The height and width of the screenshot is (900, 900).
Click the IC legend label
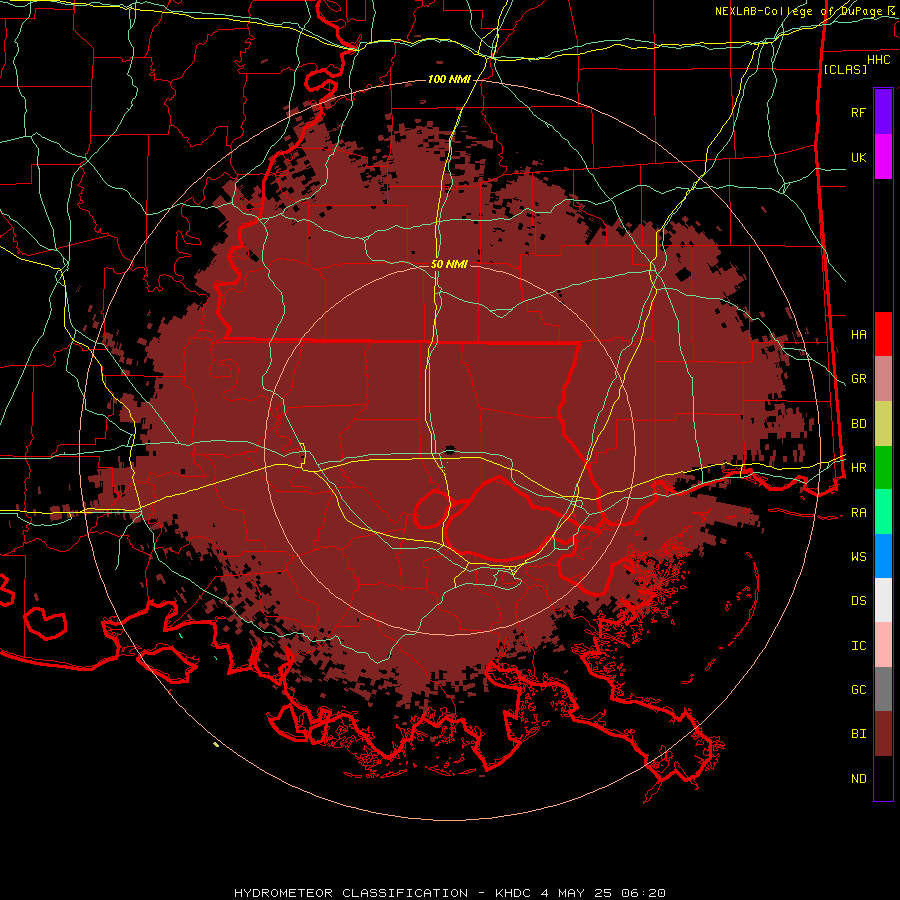click(859, 646)
